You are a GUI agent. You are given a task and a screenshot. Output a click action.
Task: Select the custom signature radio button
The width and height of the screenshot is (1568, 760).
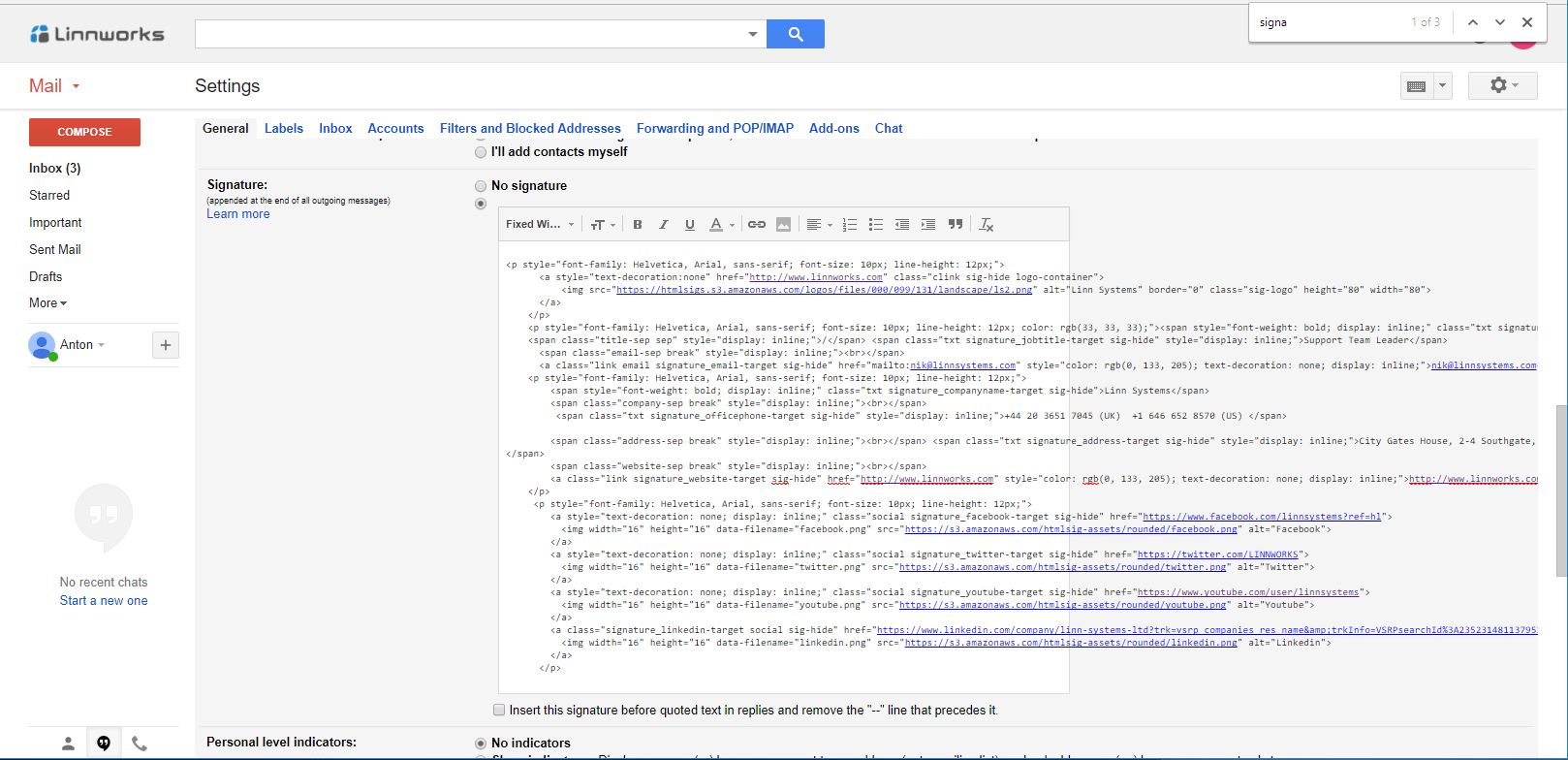coord(481,204)
